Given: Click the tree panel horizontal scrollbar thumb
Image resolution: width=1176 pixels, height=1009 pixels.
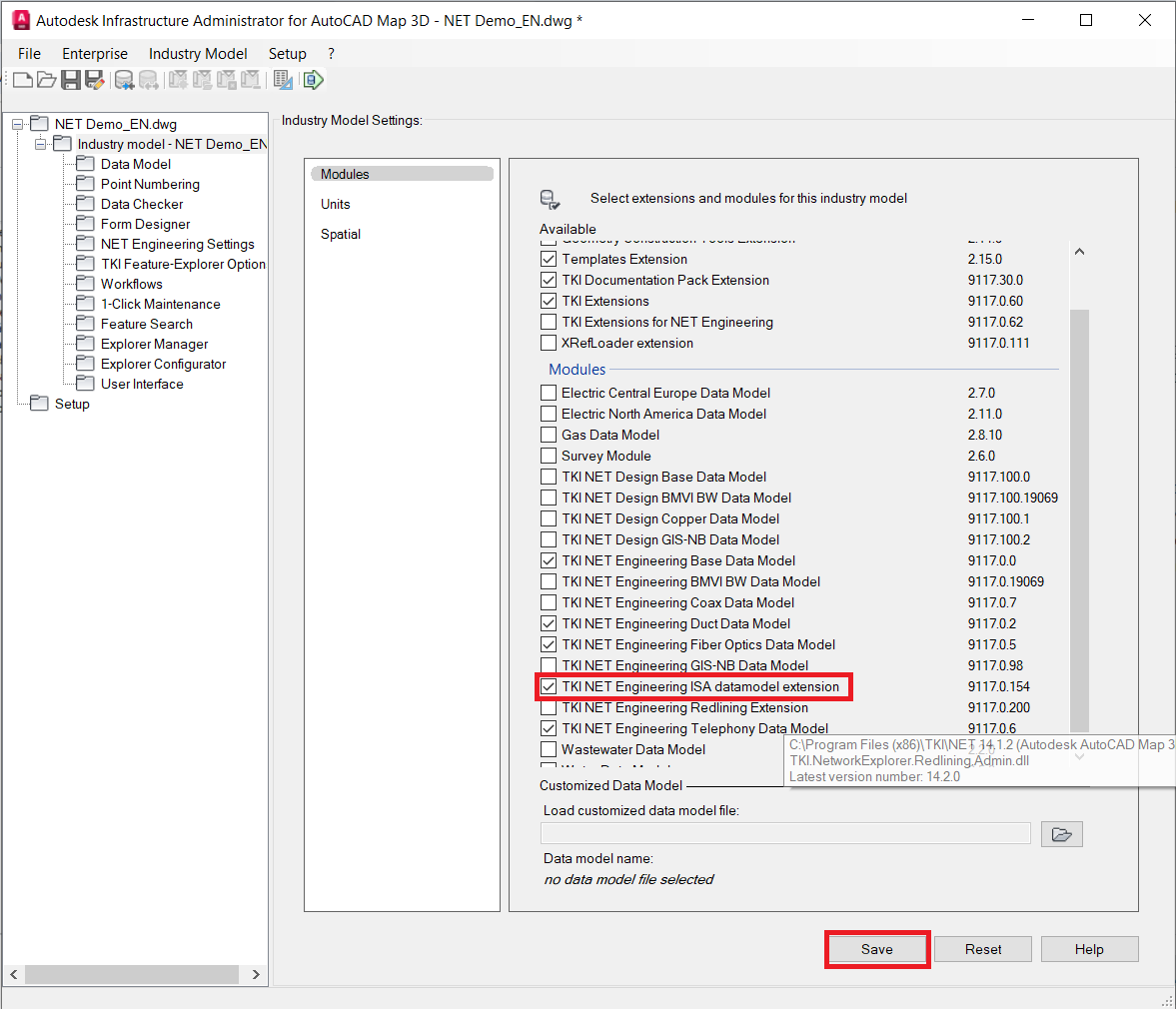Looking at the screenshot, I should click(x=132, y=974).
